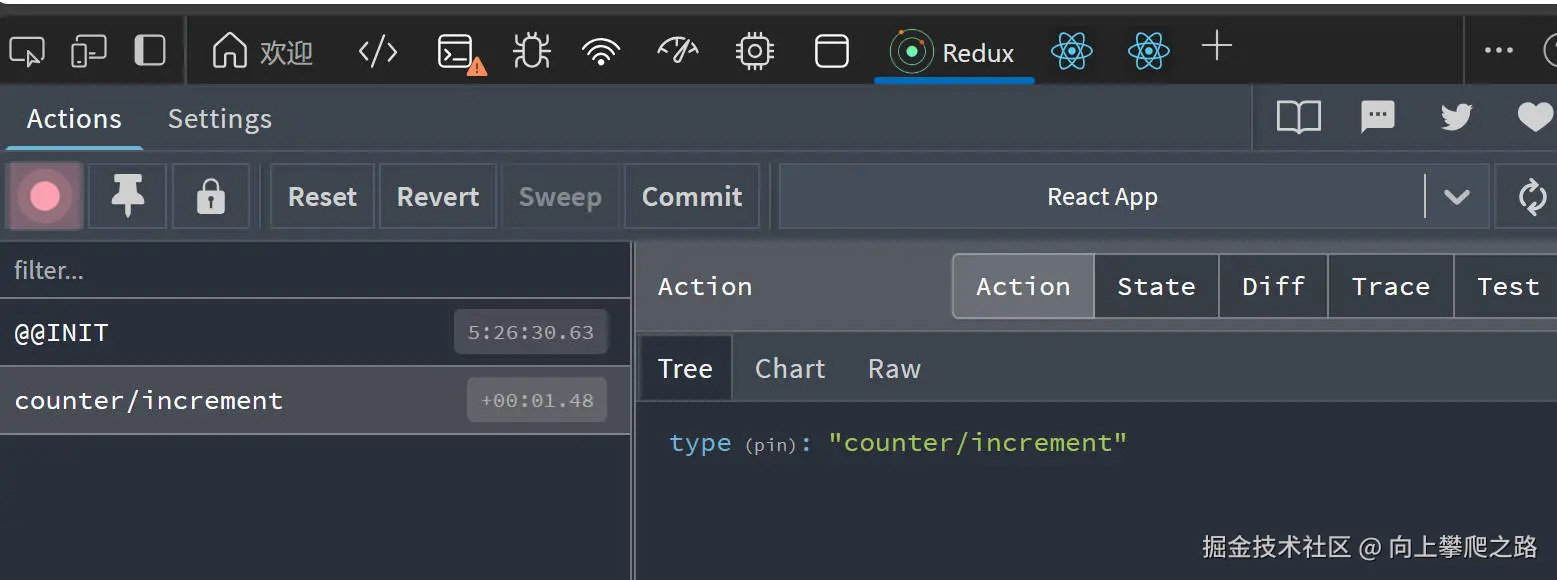Open the bug Sources debugger icon

pos(531,51)
